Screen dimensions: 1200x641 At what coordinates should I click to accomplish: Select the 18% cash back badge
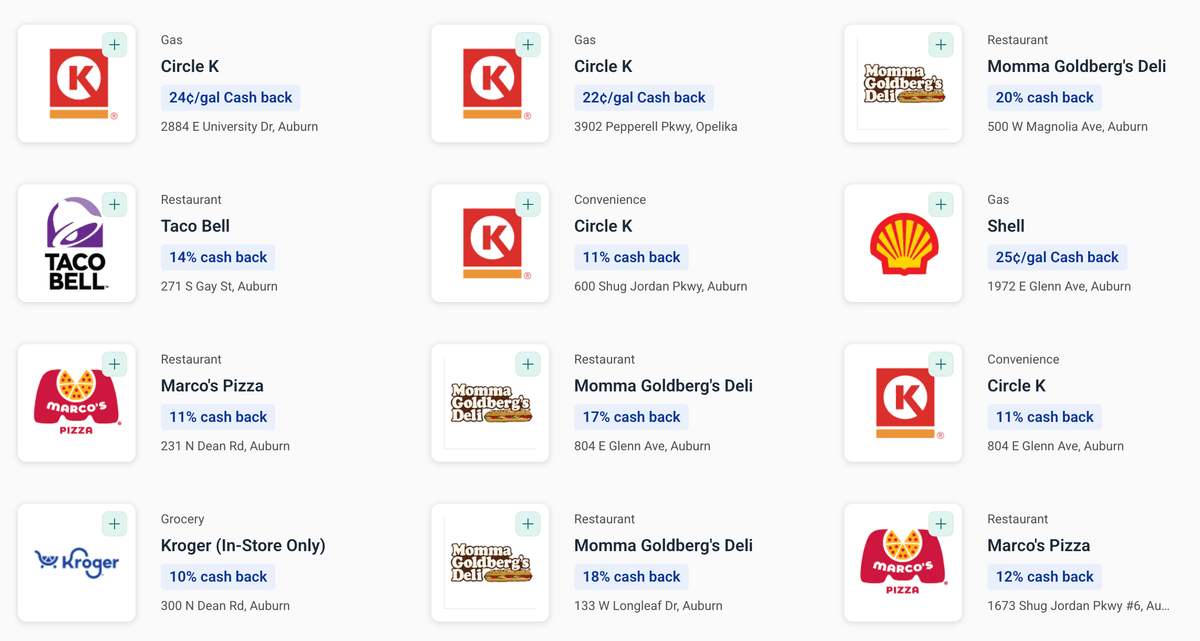click(631, 577)
